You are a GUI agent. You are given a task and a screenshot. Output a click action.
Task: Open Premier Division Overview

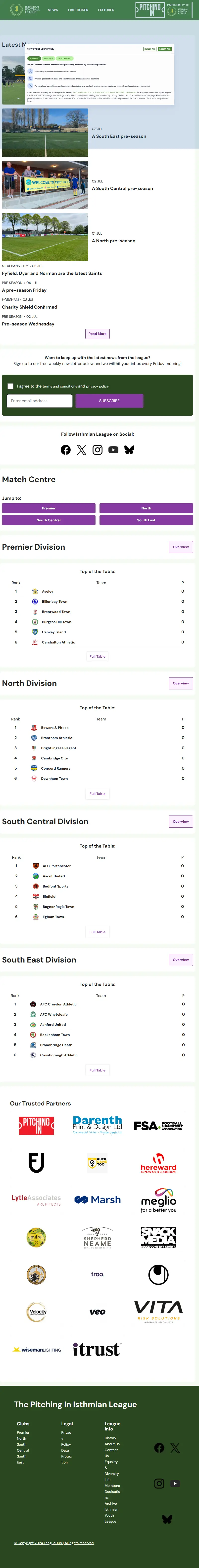(x=181, y=547)
